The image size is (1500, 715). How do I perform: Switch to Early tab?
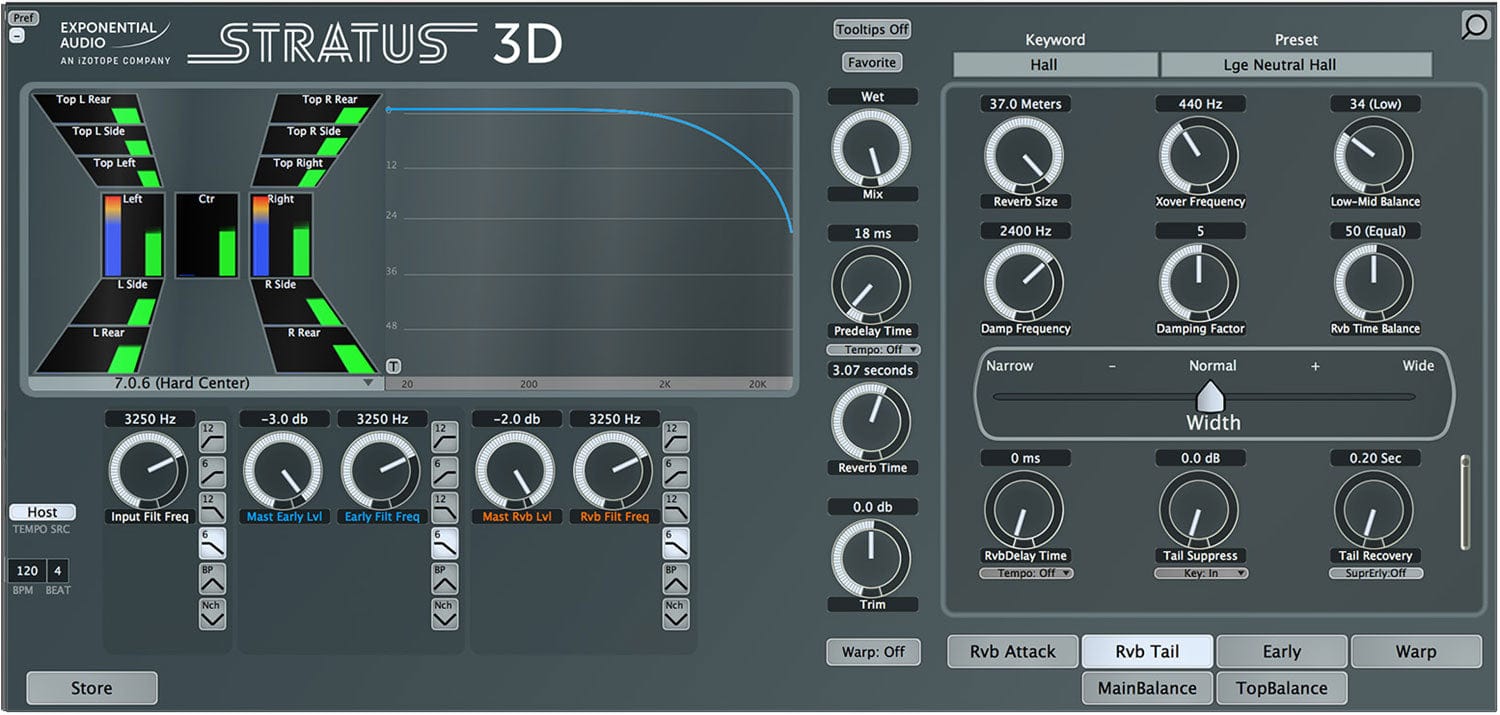click(x=1282, y=652)
